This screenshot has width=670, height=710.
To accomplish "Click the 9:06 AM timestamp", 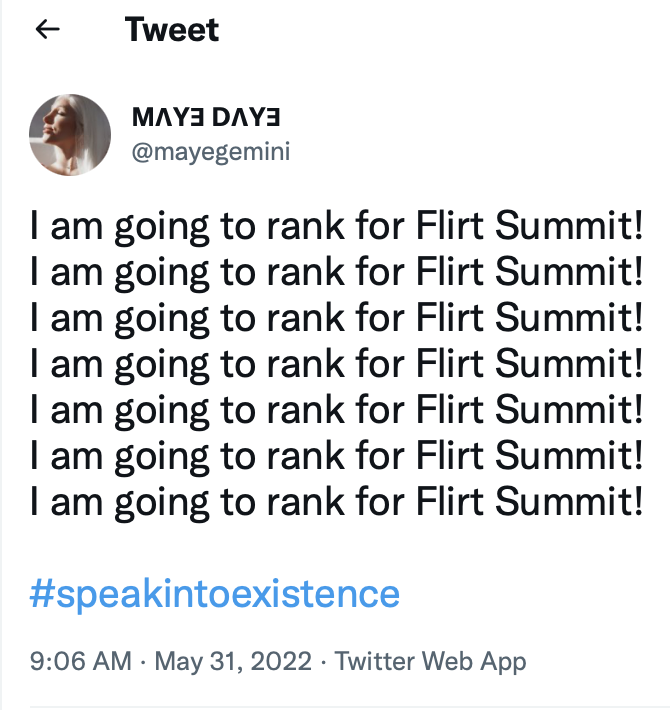I will point(80,661).
